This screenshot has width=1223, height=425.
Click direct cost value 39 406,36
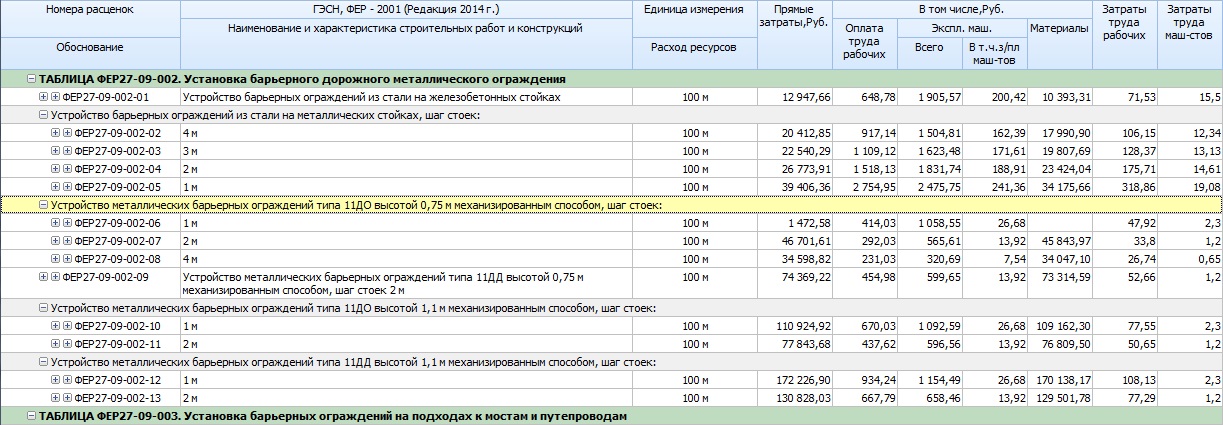point(806,187)
